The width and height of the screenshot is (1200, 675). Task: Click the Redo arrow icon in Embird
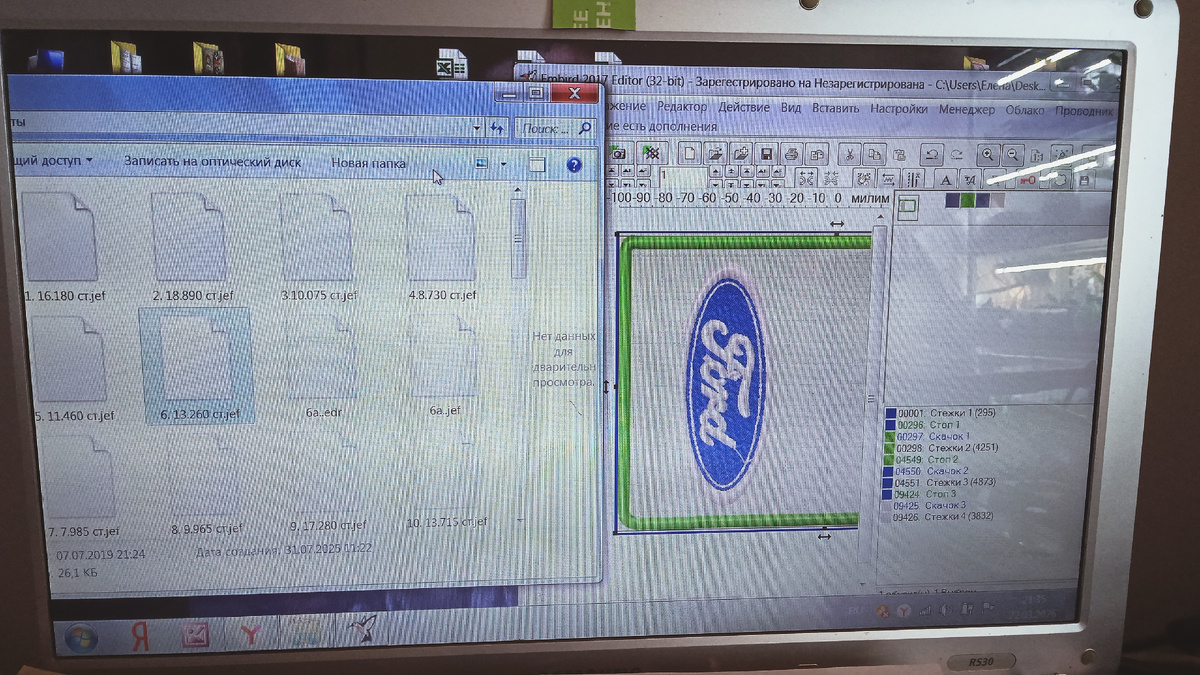pos(956,154)
